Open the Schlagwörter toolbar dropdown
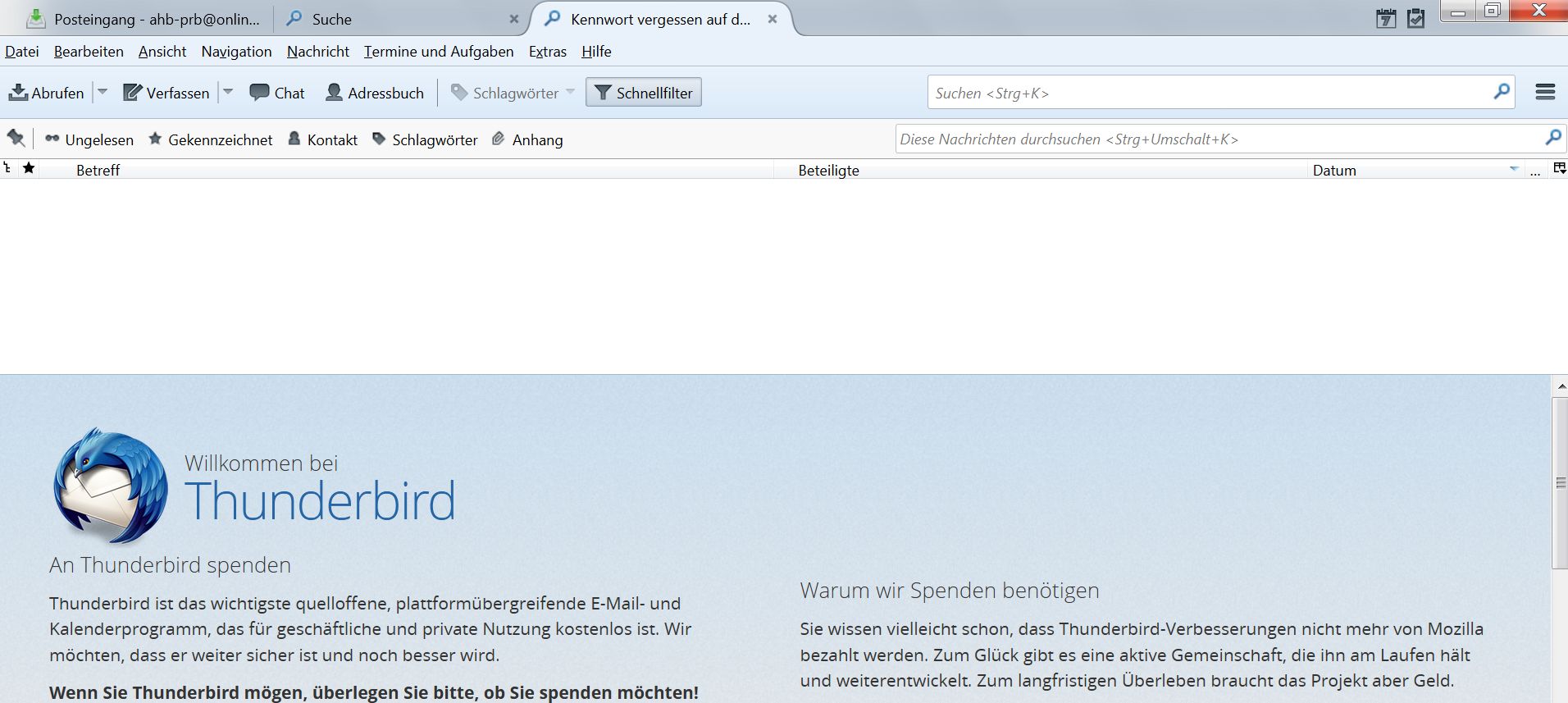The height and width of the screenshot is (703, 1568). [513, 93]
